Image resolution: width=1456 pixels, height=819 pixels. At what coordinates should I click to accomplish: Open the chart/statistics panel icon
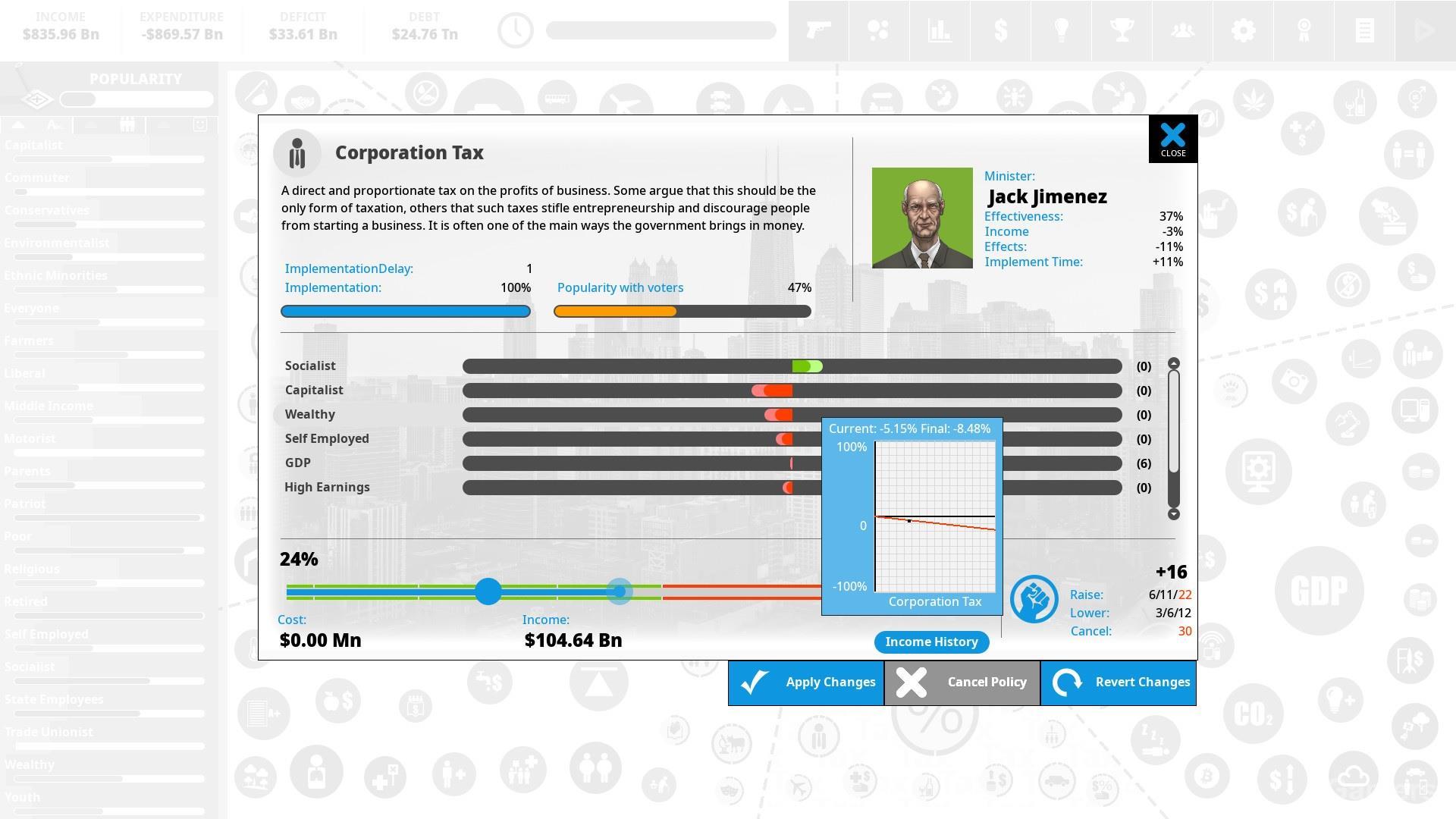click(939, 30)
